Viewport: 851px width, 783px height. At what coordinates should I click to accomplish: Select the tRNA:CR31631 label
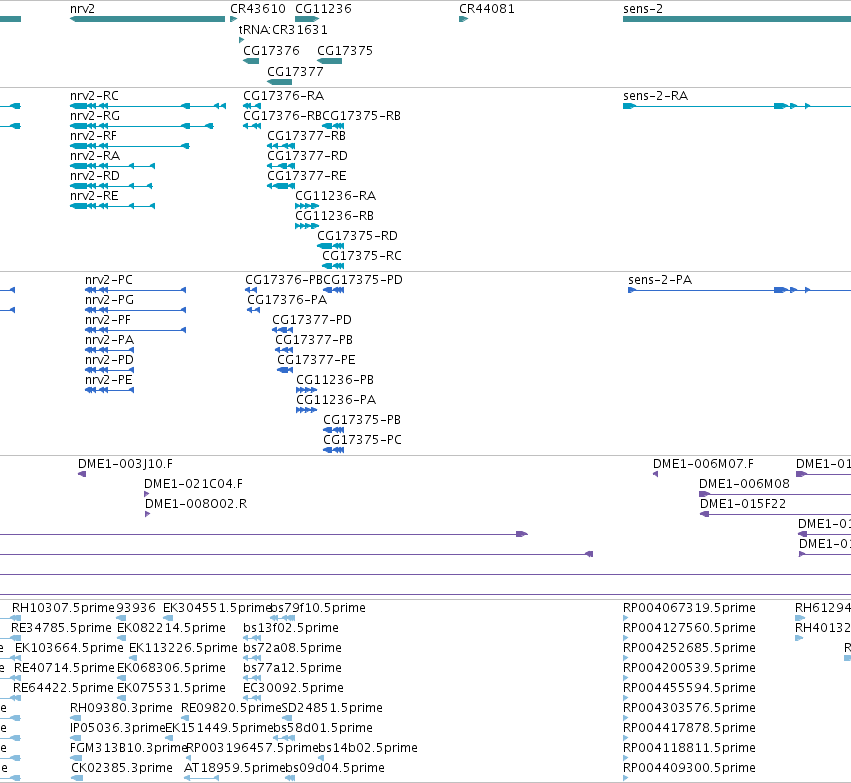(x=283, y=29)
